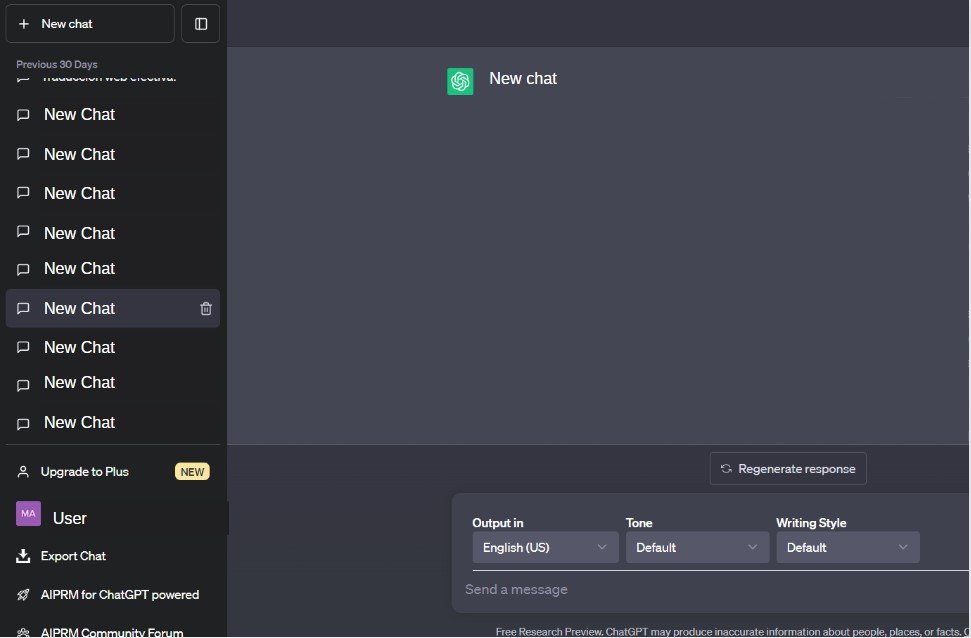
Task: Click the 'Previous 30 Days' section label
Action: [x=57, y=64]
